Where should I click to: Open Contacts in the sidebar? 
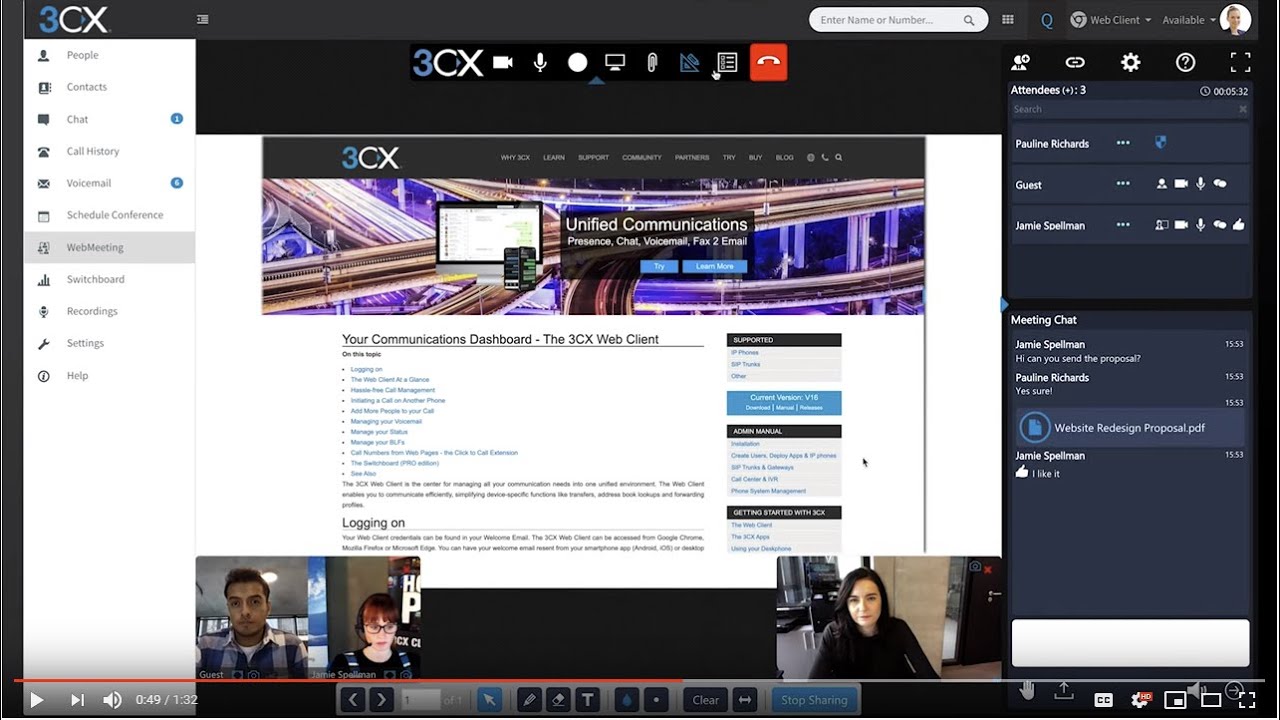click(110, 87)
